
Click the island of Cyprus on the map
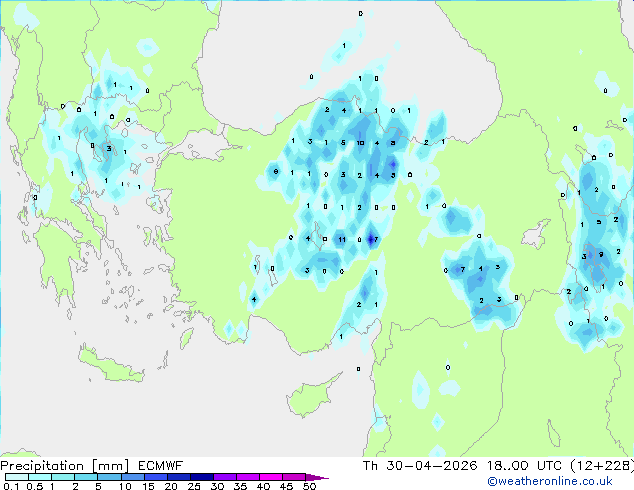313,395
